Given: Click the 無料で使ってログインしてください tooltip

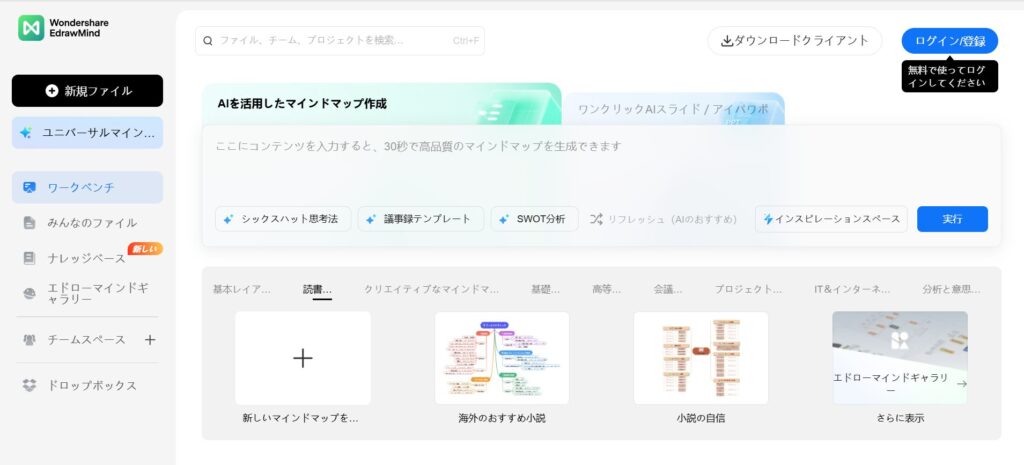Looking at the screenshot, I should (950, 76).
